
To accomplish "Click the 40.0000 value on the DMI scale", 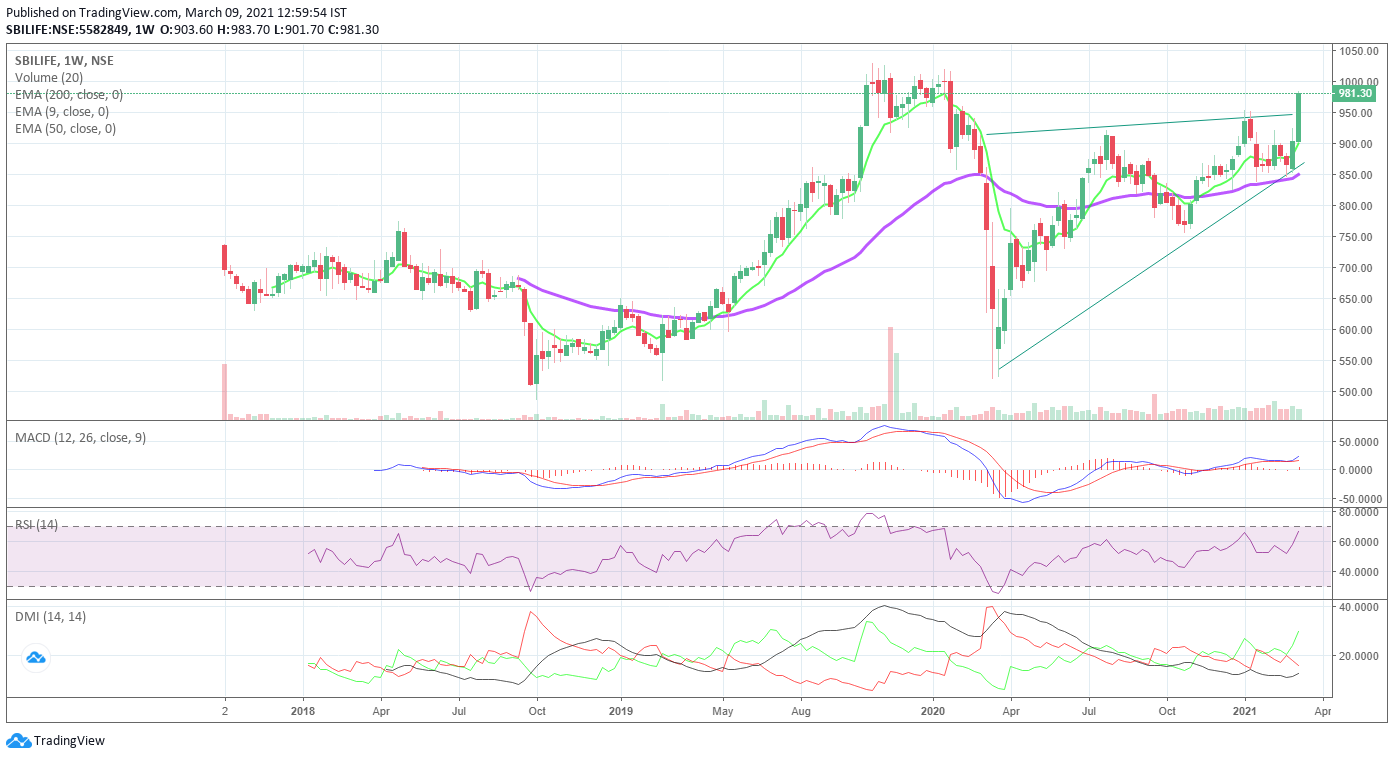I will click(1358, 607).
